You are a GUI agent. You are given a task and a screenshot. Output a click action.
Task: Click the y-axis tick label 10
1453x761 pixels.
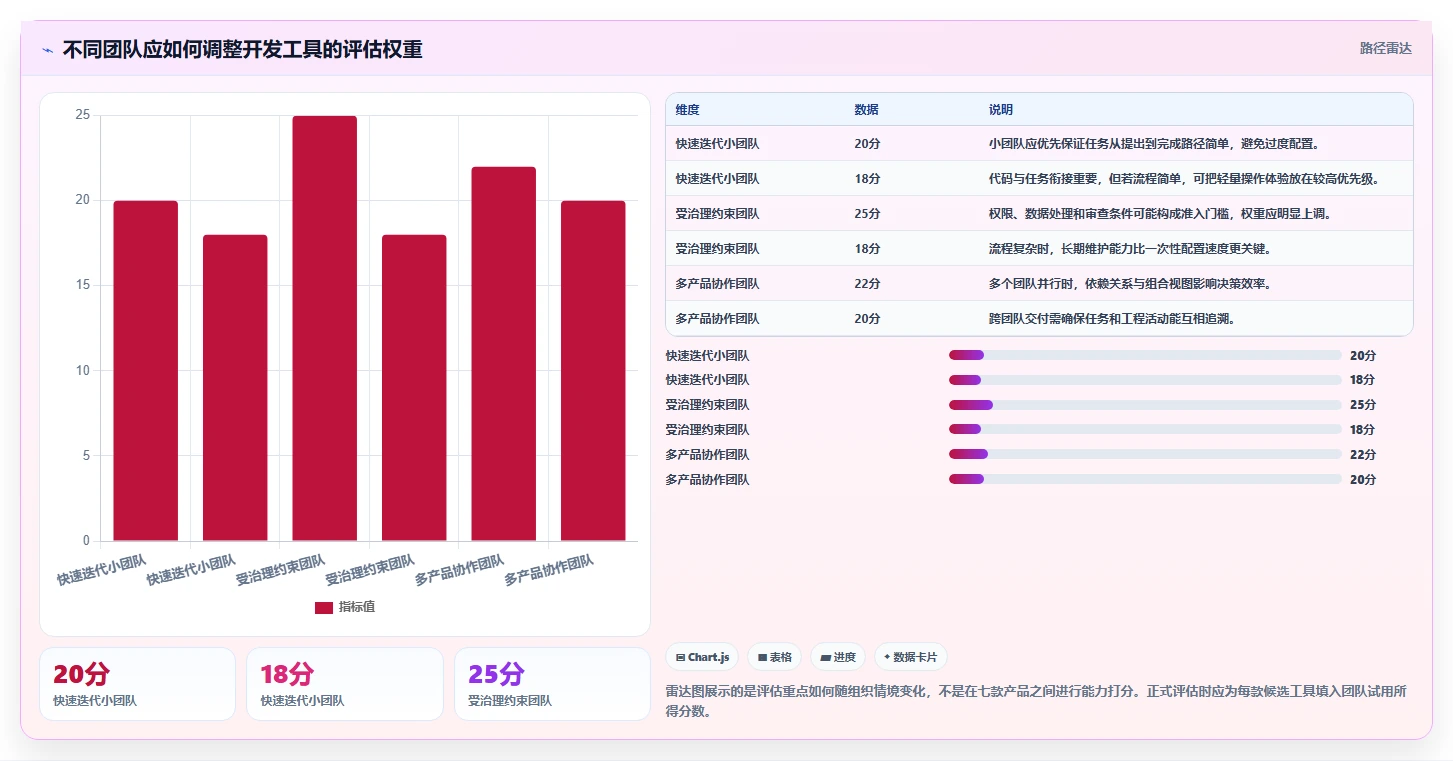pyautogui.click(x=83, y=371)
